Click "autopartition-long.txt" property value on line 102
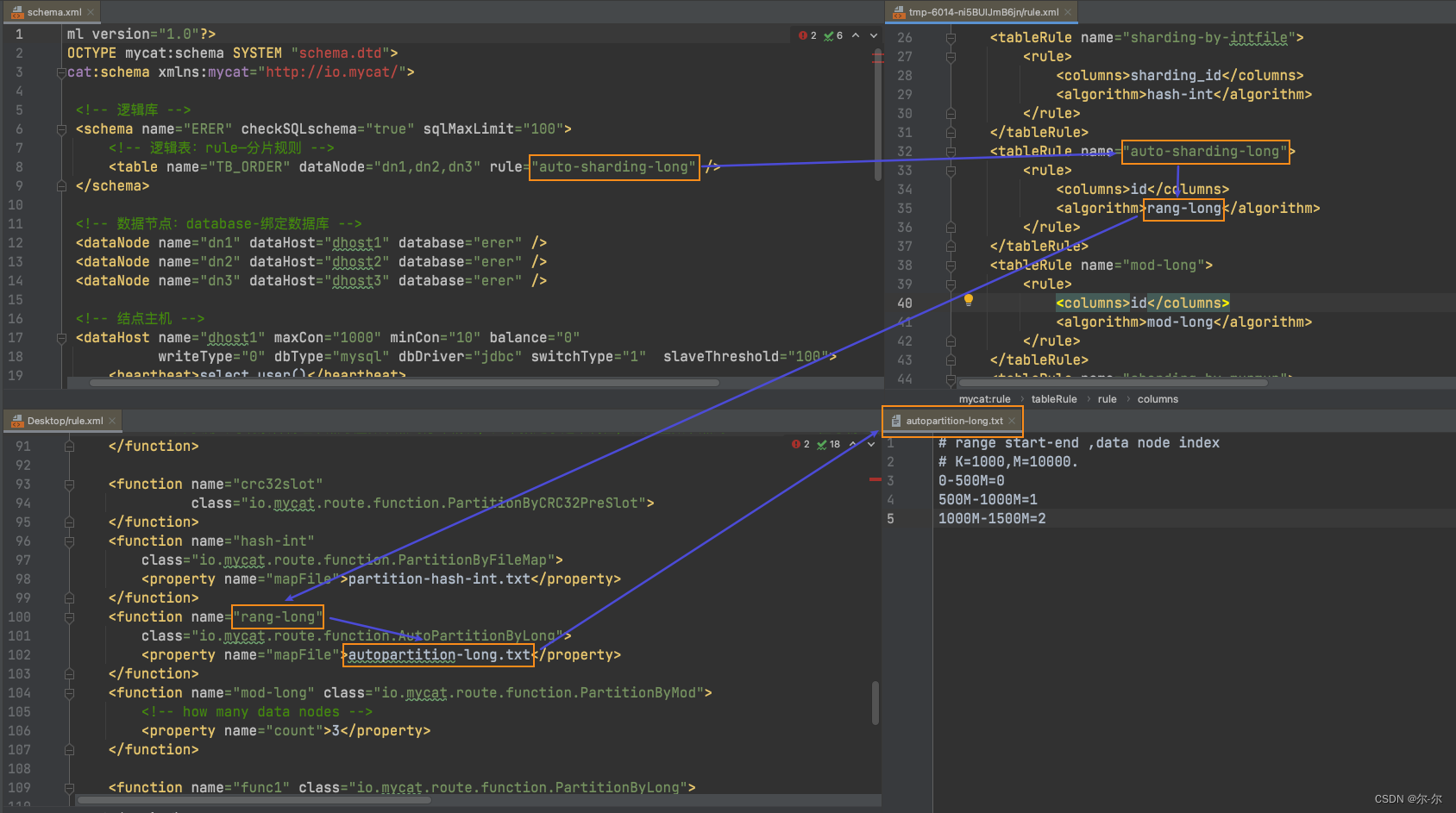This screenshot has height=813, width=1456. 439,655
